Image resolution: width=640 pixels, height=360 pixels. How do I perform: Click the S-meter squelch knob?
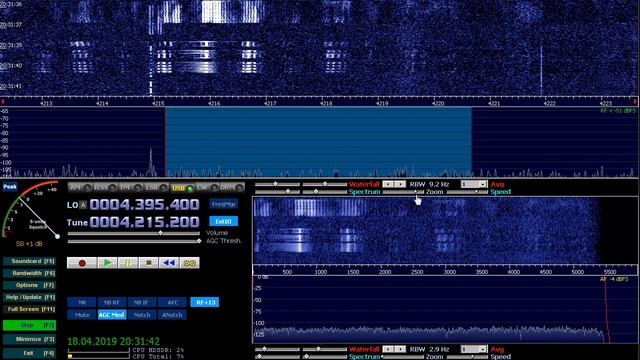[58, 236]
